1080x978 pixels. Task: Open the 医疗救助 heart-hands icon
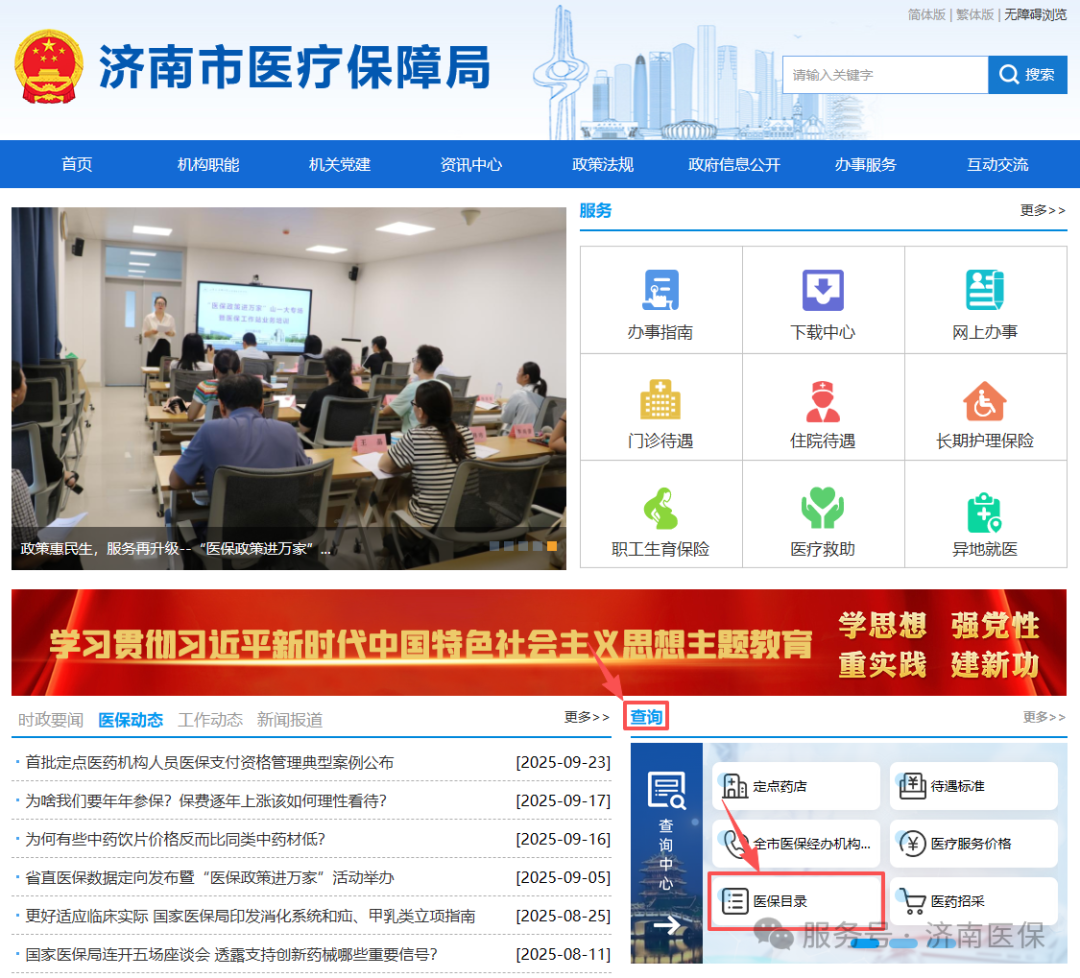pyautogui.click(x=823, y=509)
